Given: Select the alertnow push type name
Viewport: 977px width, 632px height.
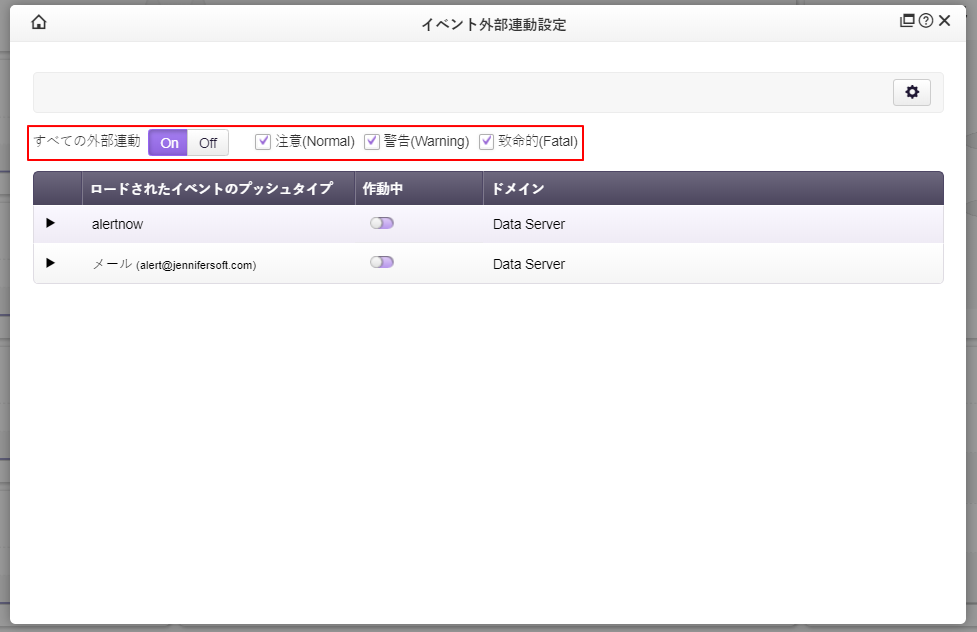Looking at the screenshot, I should pos(117,225).
